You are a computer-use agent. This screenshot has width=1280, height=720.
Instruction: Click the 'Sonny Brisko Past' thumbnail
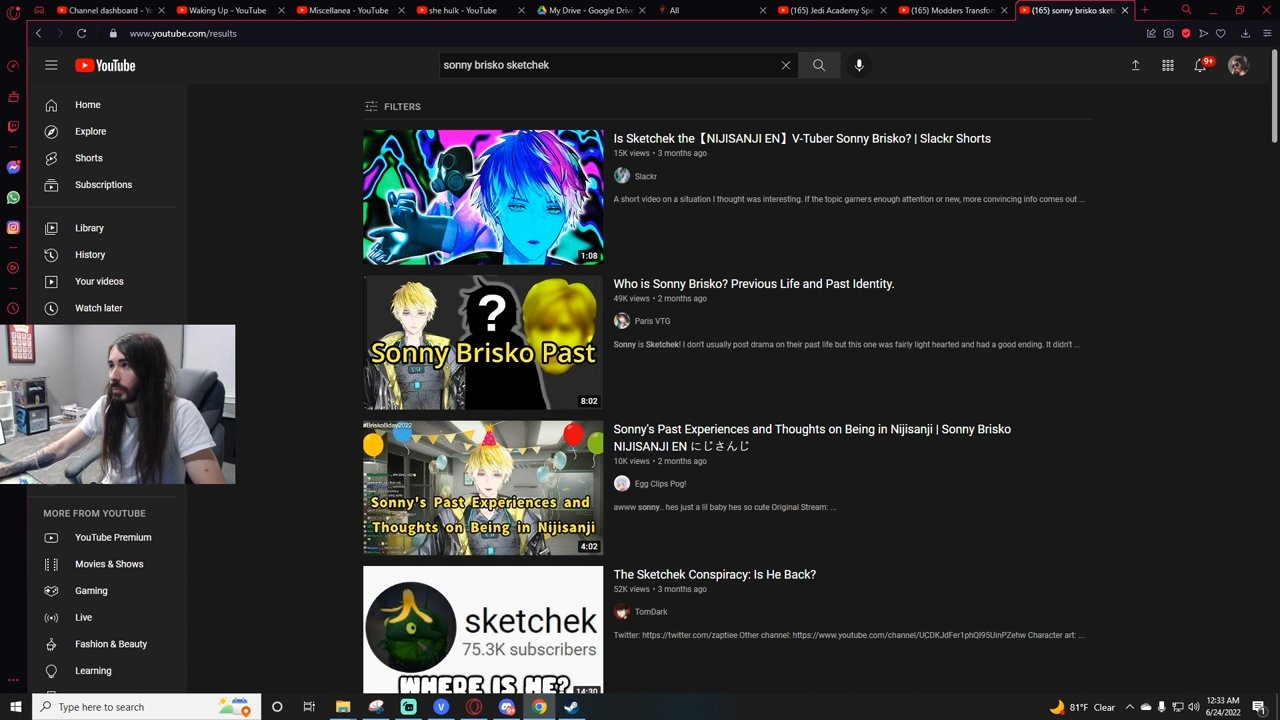click(483, 343)
